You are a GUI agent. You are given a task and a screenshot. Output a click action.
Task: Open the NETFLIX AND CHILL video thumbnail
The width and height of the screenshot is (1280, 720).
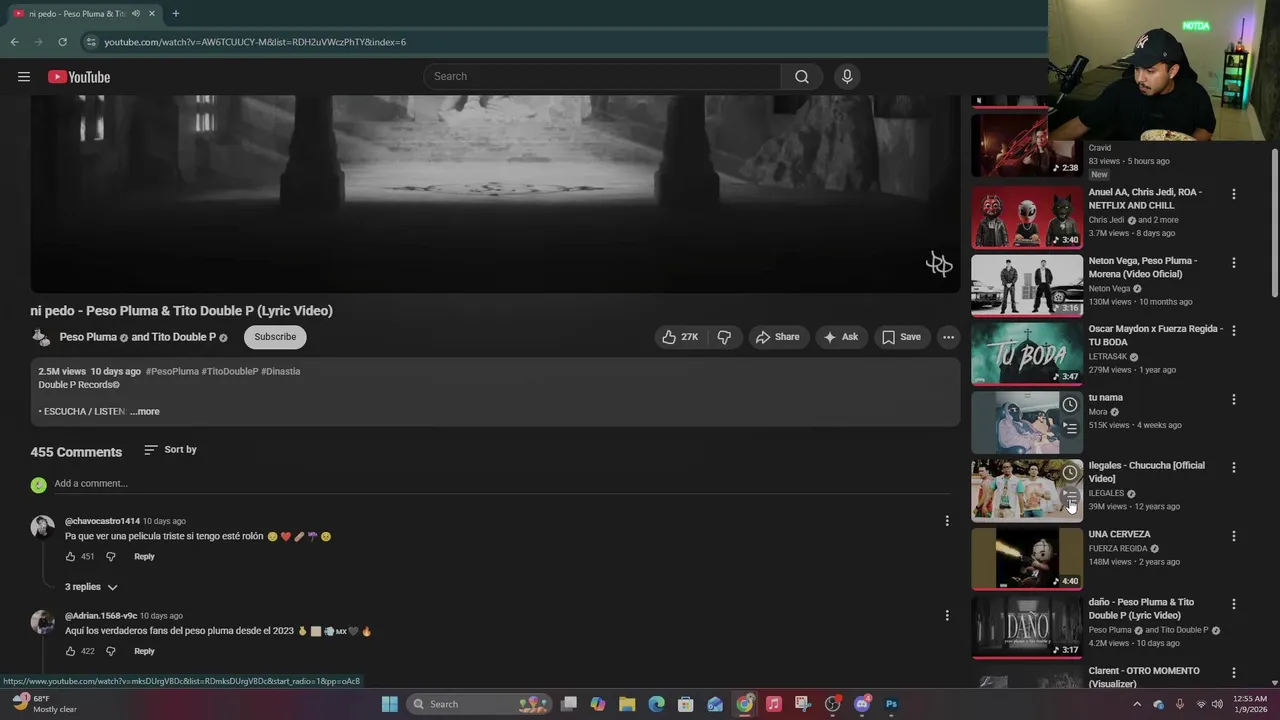pyautogui.click(x=1027, y=217)
